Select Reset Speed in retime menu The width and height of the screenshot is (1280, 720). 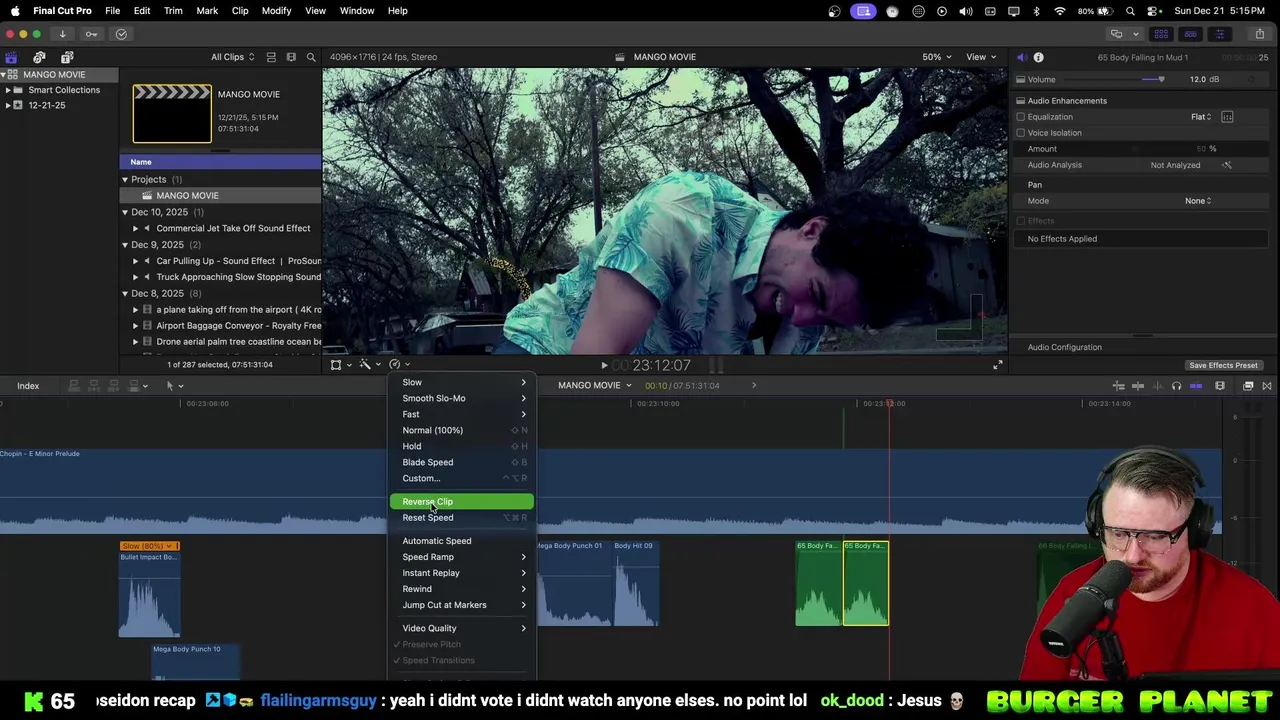click(461, 518)
